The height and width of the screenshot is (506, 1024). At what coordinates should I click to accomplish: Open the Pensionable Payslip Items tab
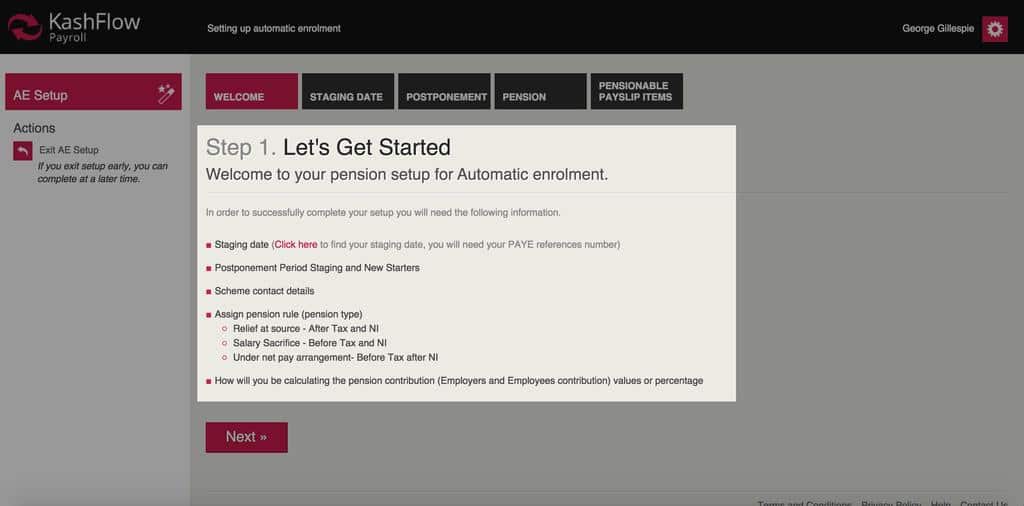(636, 91)
